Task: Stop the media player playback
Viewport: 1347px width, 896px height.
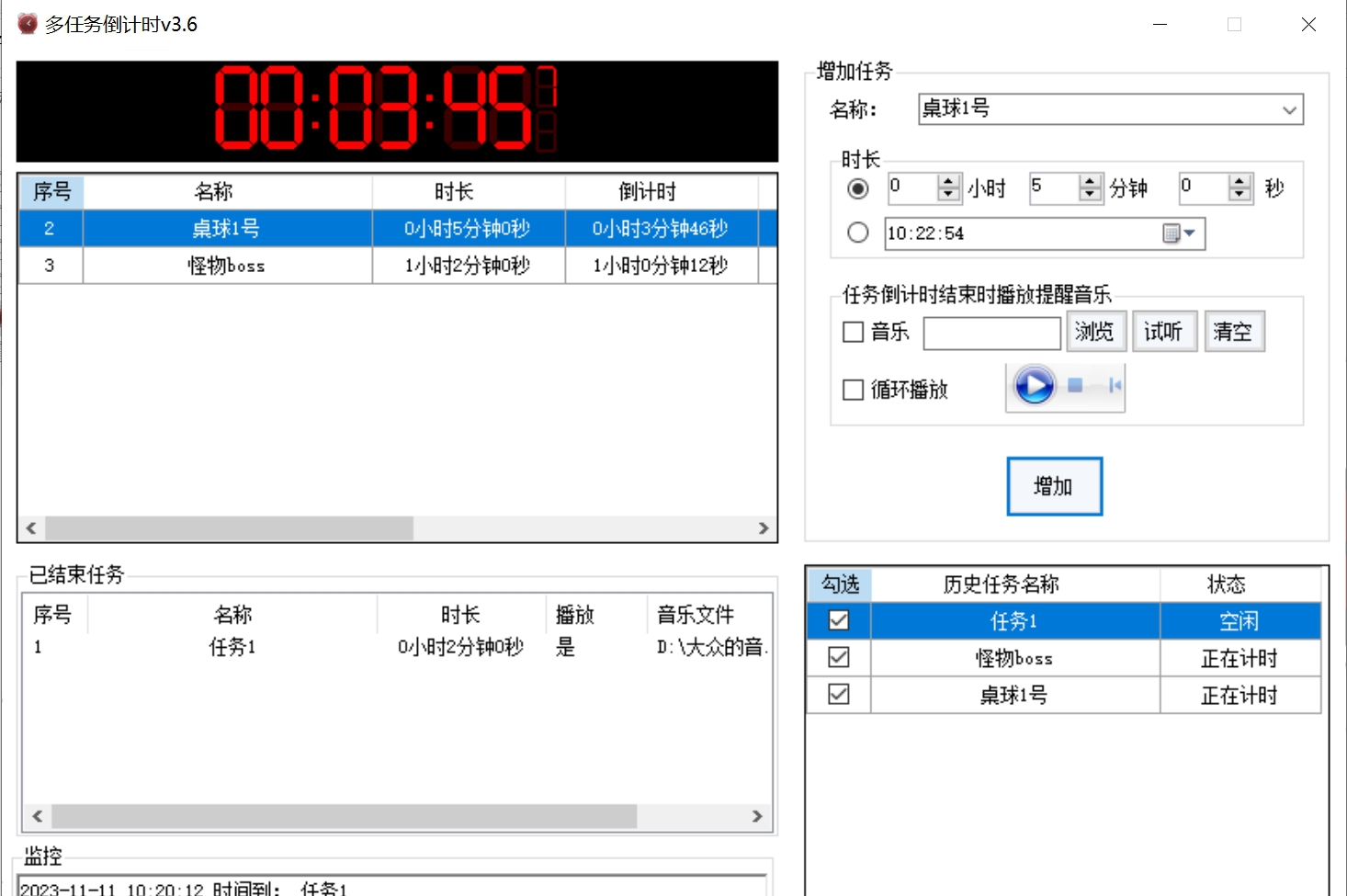Action: [x=1075, y=386]
